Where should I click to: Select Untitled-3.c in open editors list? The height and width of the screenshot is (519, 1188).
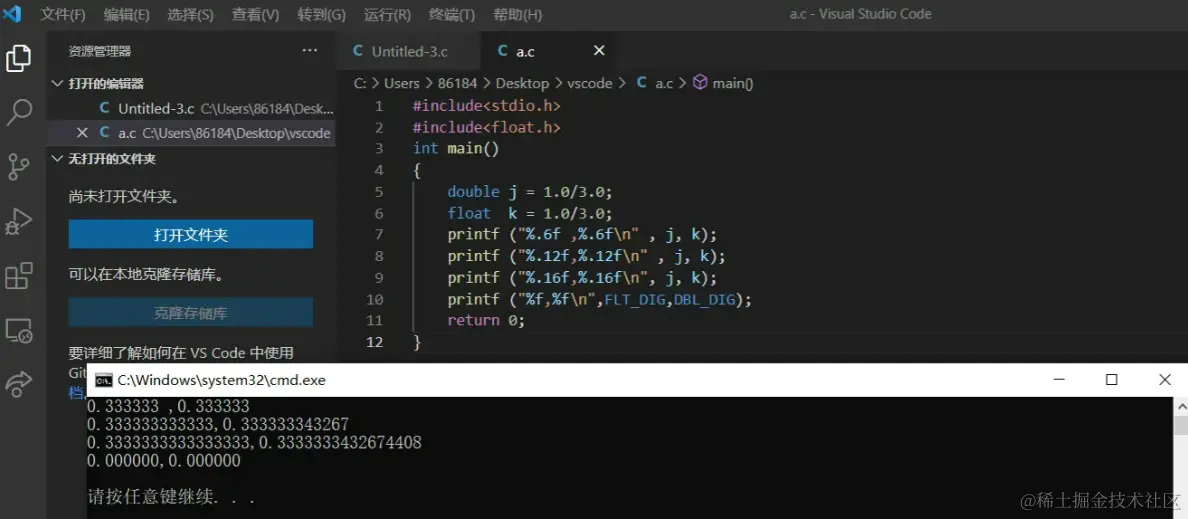(x=191, y=108)
